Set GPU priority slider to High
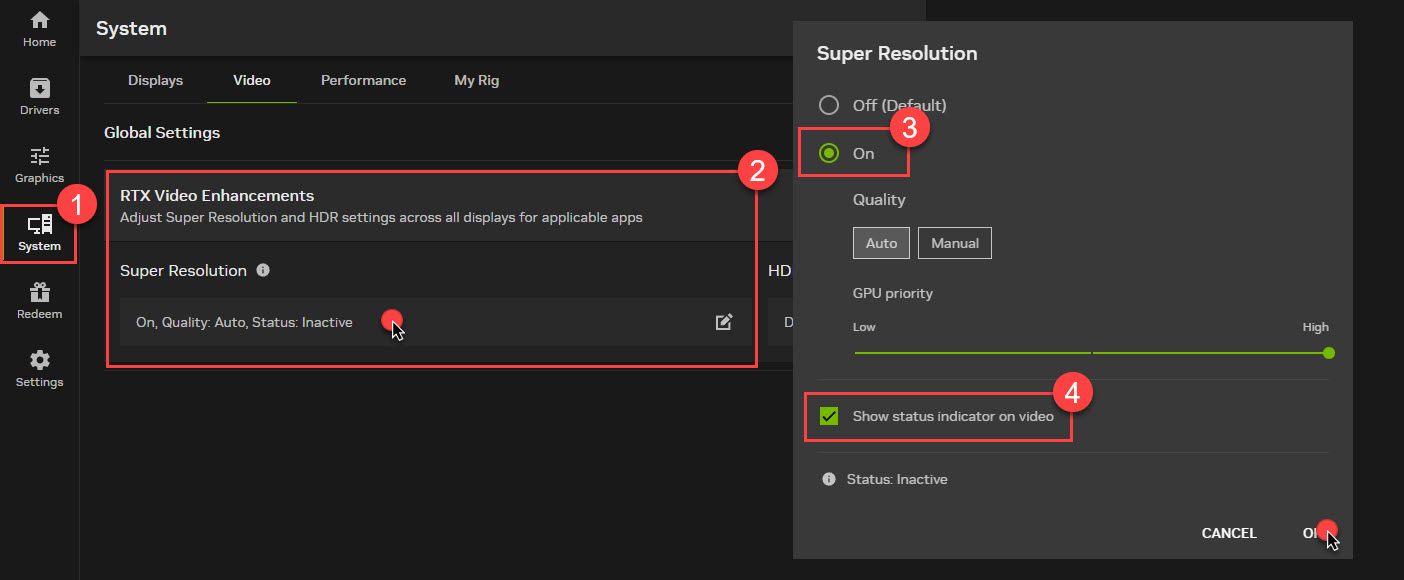 click(1328, 352)
